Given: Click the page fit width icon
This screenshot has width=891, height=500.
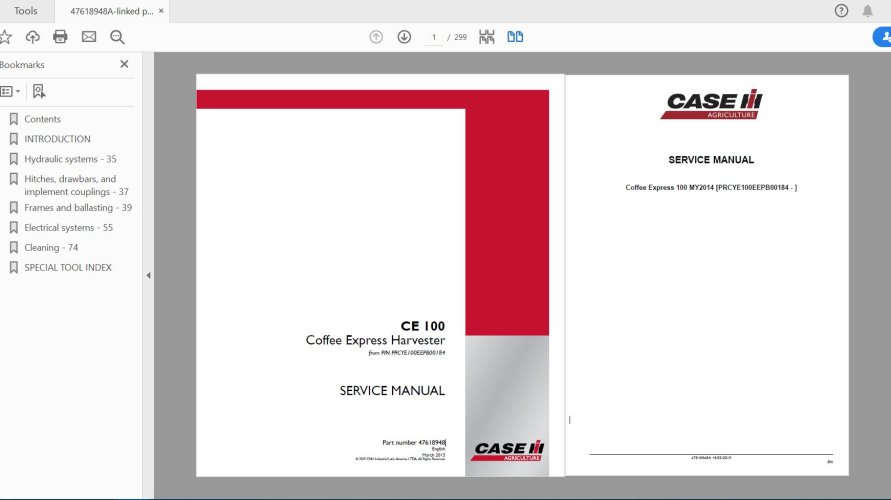Looking at the screenshot, I should (x=486, y=37).
